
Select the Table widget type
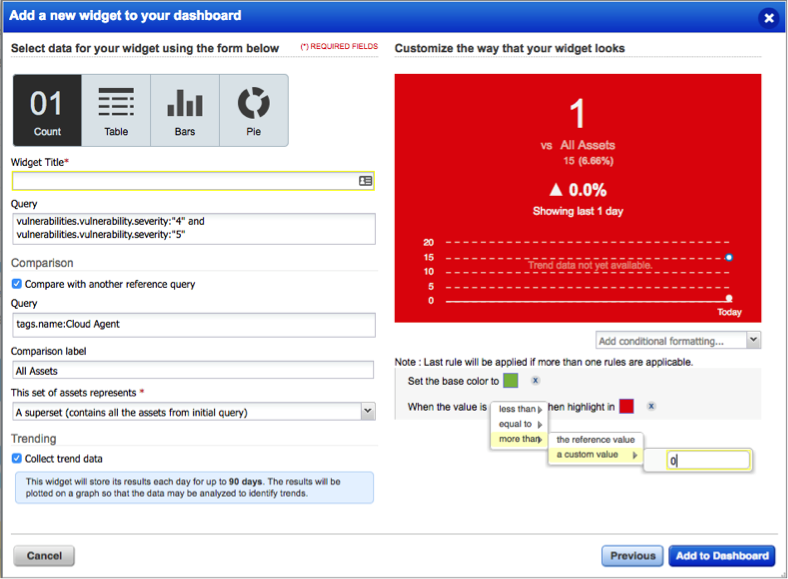[x=116, y=111]
